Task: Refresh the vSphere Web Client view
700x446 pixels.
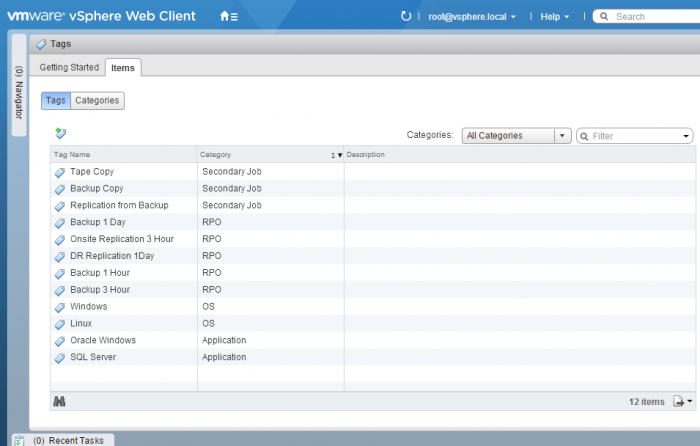Action: pos(405,16)
